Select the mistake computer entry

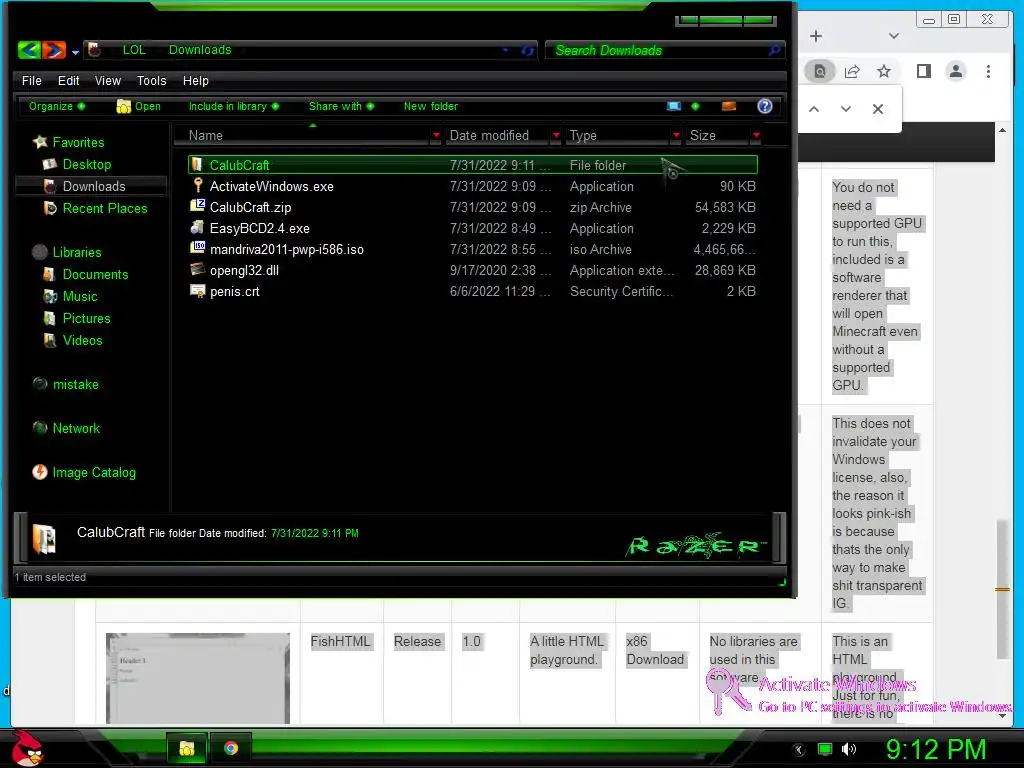click(x=75, y=385)
